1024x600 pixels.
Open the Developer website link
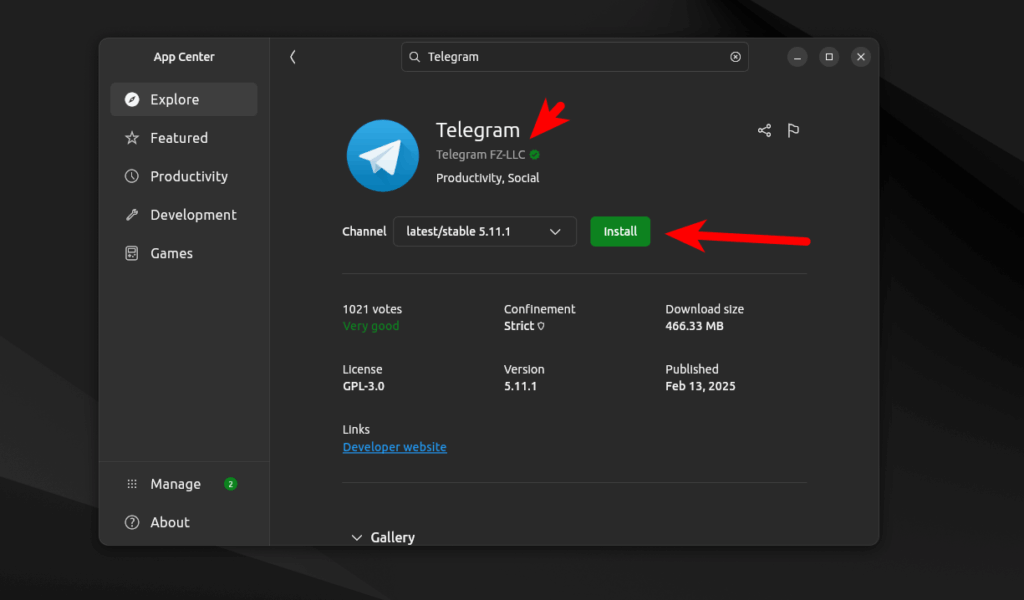point(394,447)
